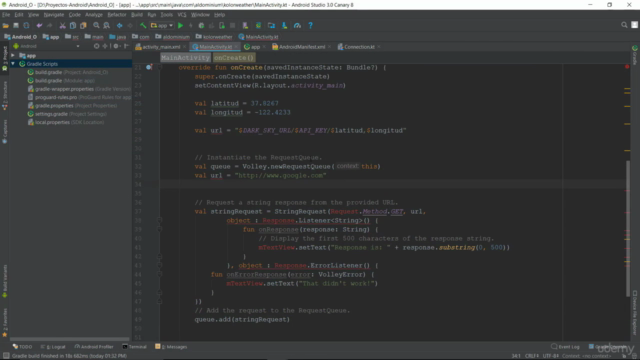Open the app run configuration dropdown
640x360 pixels.
[162, 25]
